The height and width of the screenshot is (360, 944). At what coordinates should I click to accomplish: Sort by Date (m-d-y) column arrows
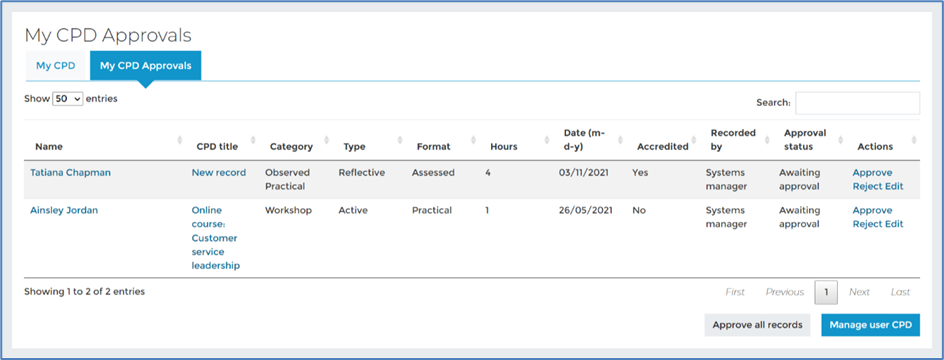pyautogui.click(x=620, y=140)
